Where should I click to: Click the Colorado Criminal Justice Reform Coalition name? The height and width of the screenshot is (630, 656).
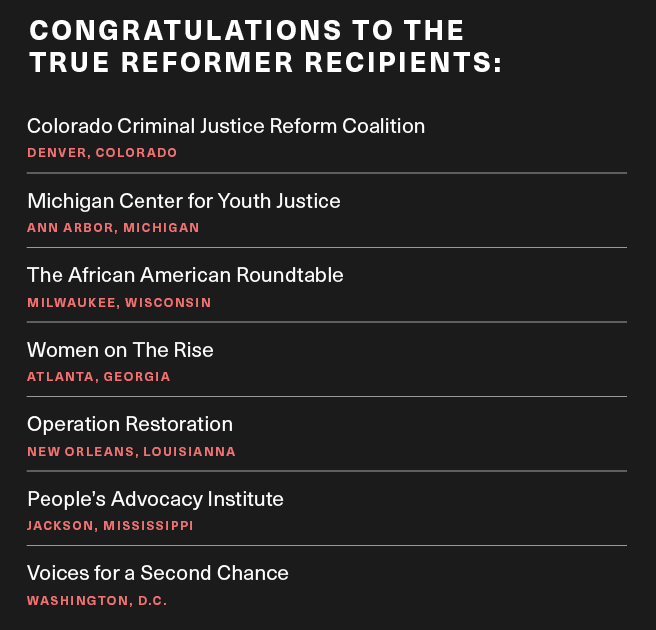pos(226,126)
